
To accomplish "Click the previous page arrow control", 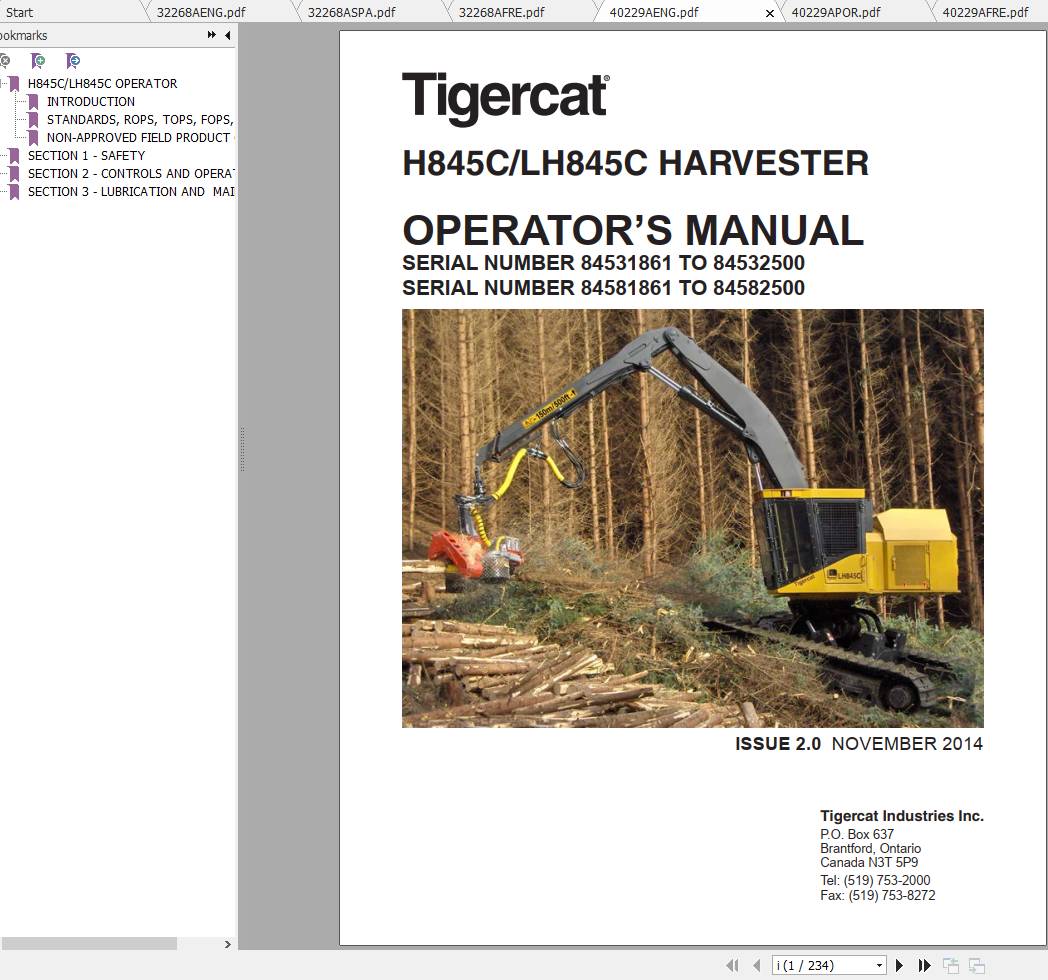I will pyautogui.click(x=755, y=965).
